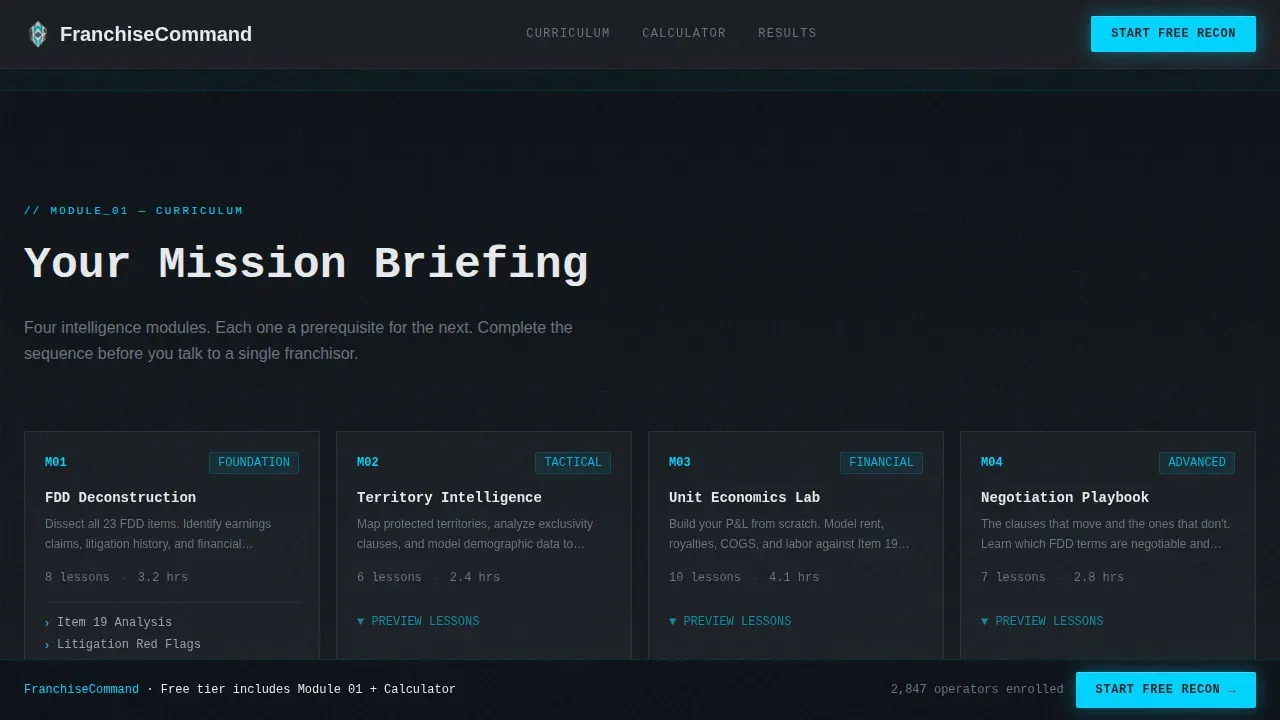
Task: Open the Item 19 Analysis lesson
Action: (x=114, y=622)
